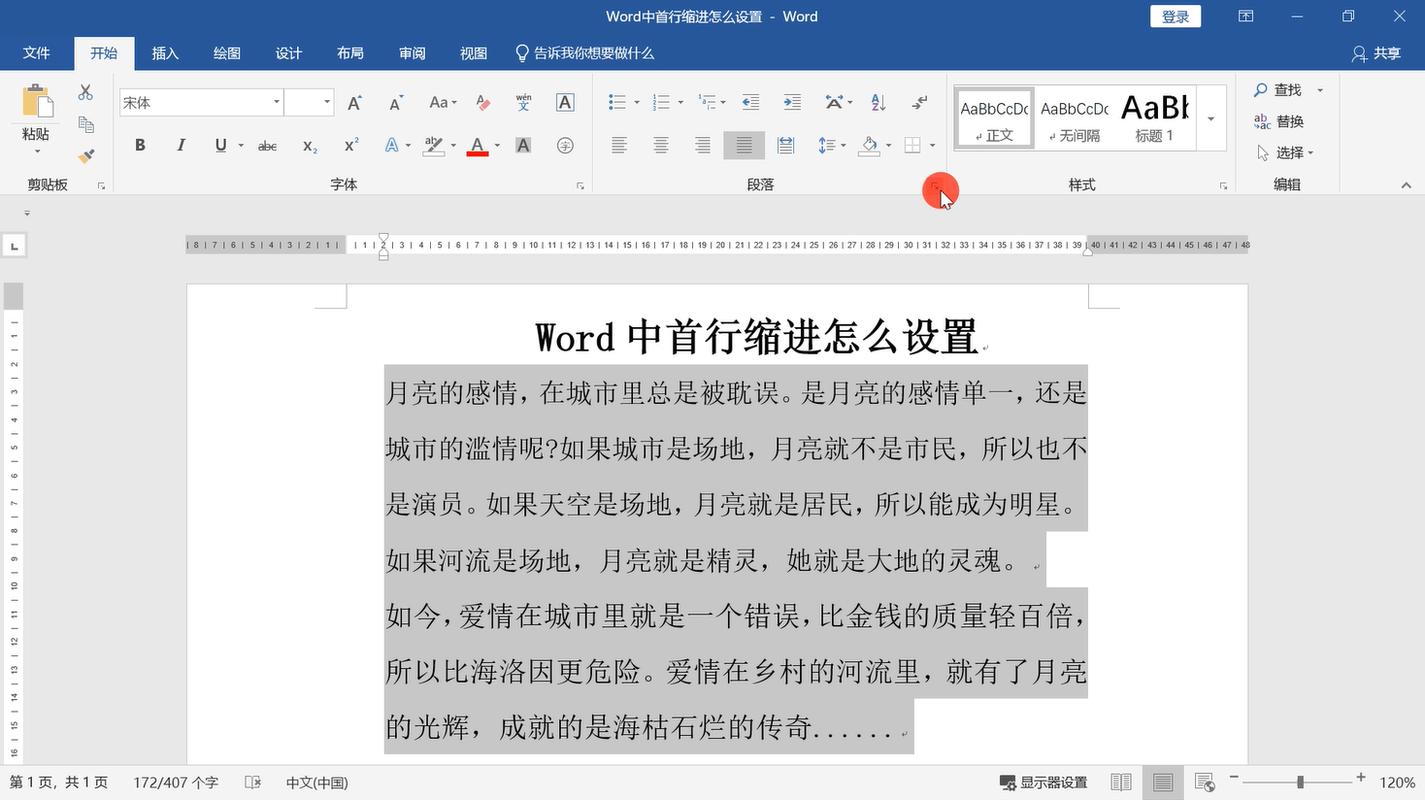Center the paragraph text
The width and height of the screenshot is (1425, 800).
point(661,146)
